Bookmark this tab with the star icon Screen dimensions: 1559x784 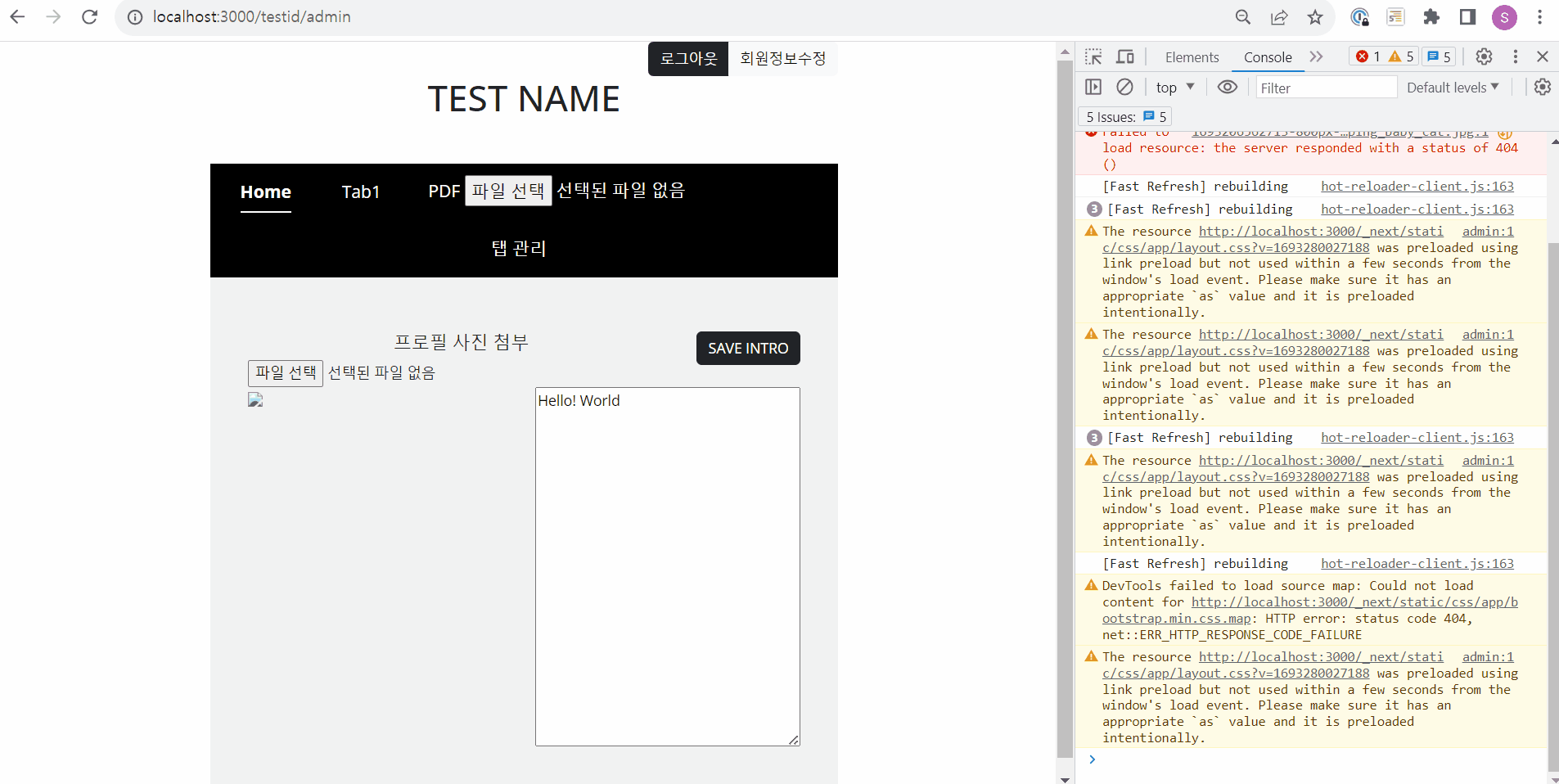pos(1315,16)
